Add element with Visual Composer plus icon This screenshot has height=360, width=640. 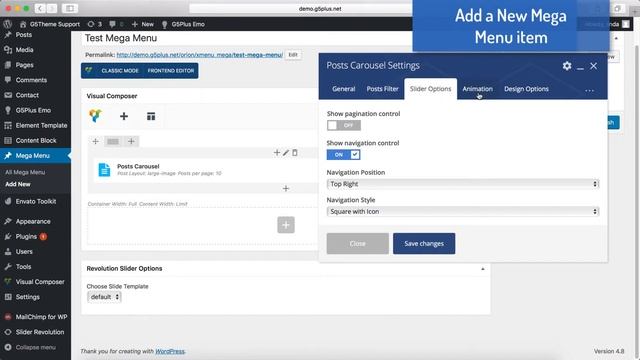coord(124,116)
